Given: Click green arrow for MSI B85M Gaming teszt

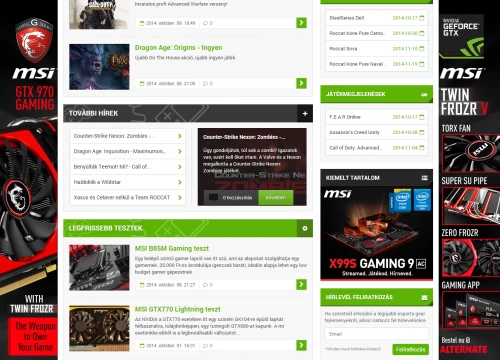Looking at the screenshot, I should click(x=301, y=284).
